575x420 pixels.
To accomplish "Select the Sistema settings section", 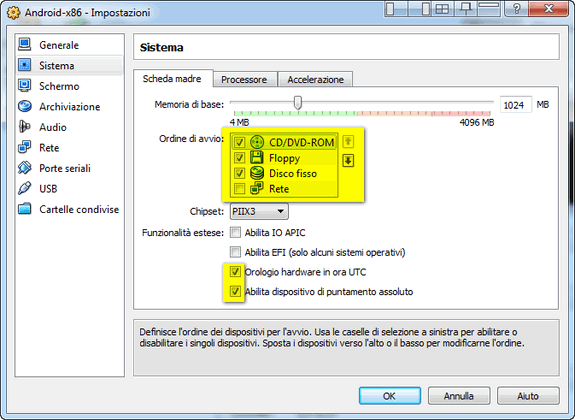I will (69, 66).
